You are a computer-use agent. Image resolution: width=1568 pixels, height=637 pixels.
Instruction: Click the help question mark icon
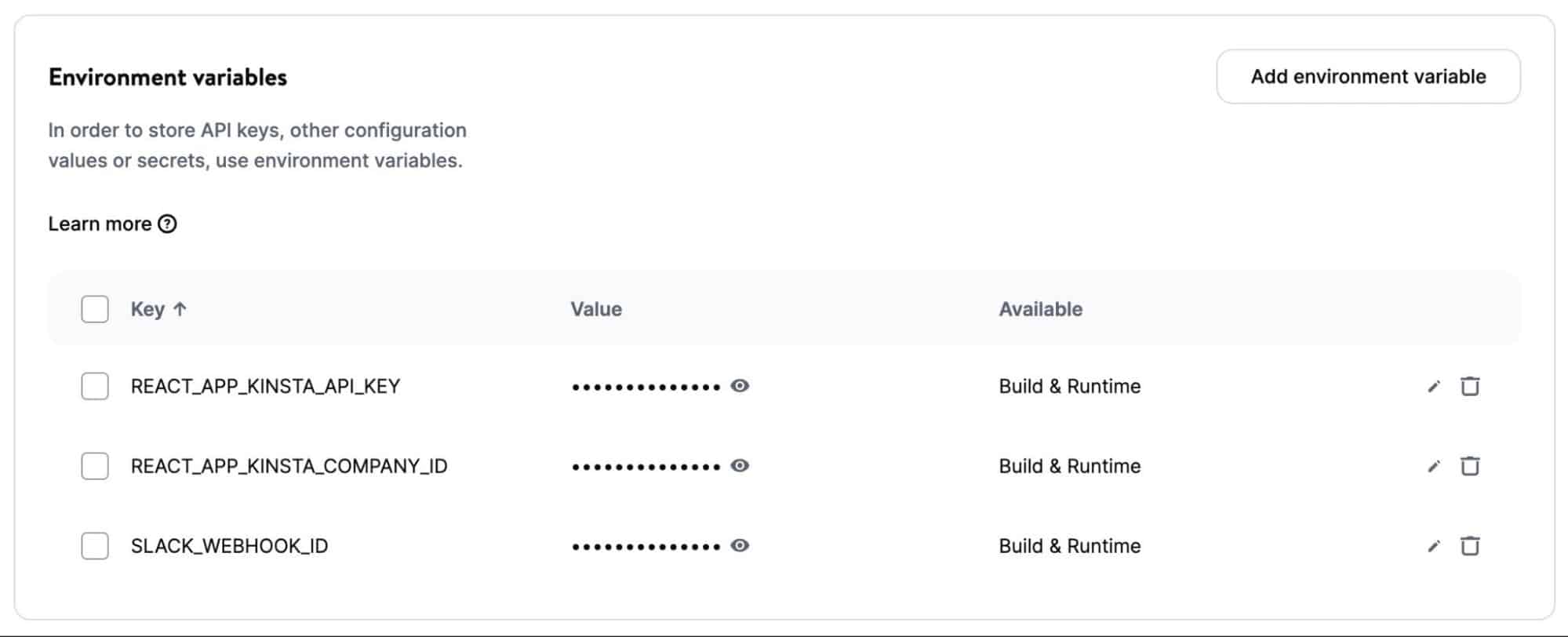pyautogui.click(x=167, y=224)
